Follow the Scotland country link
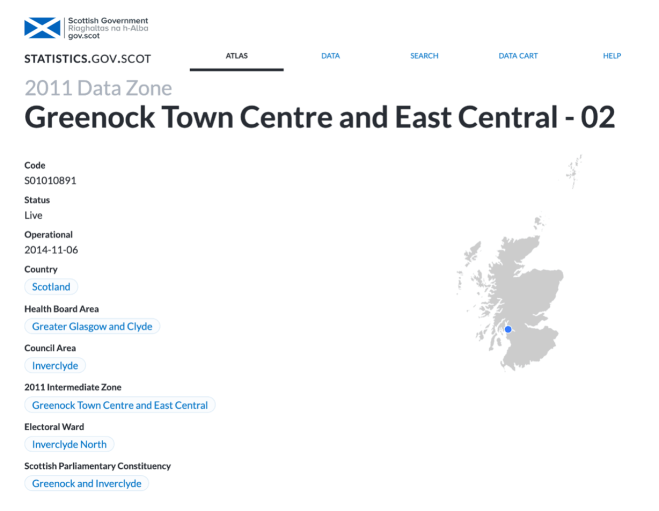 51,287
